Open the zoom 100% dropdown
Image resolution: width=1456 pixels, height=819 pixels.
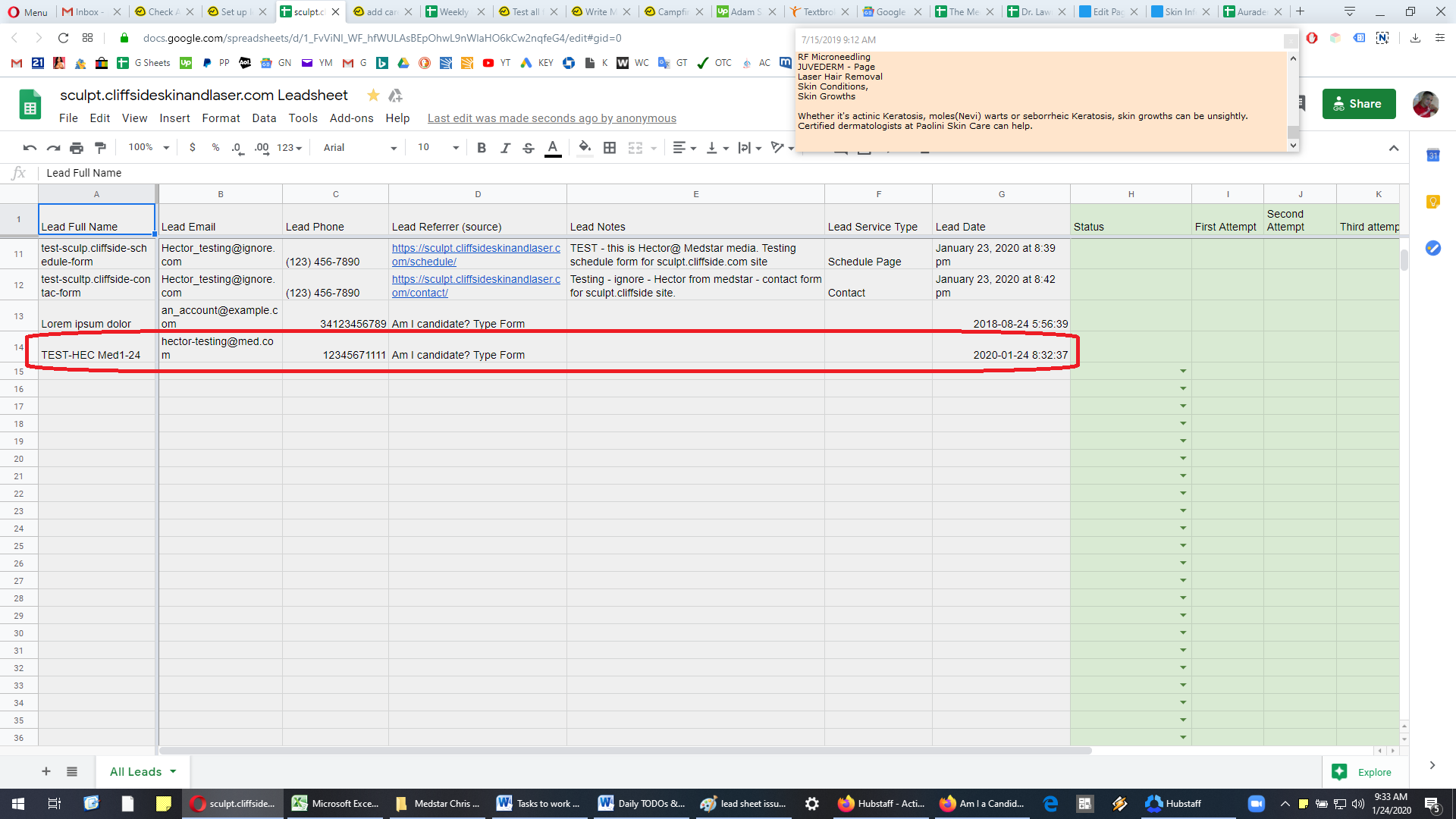[149, 147]
